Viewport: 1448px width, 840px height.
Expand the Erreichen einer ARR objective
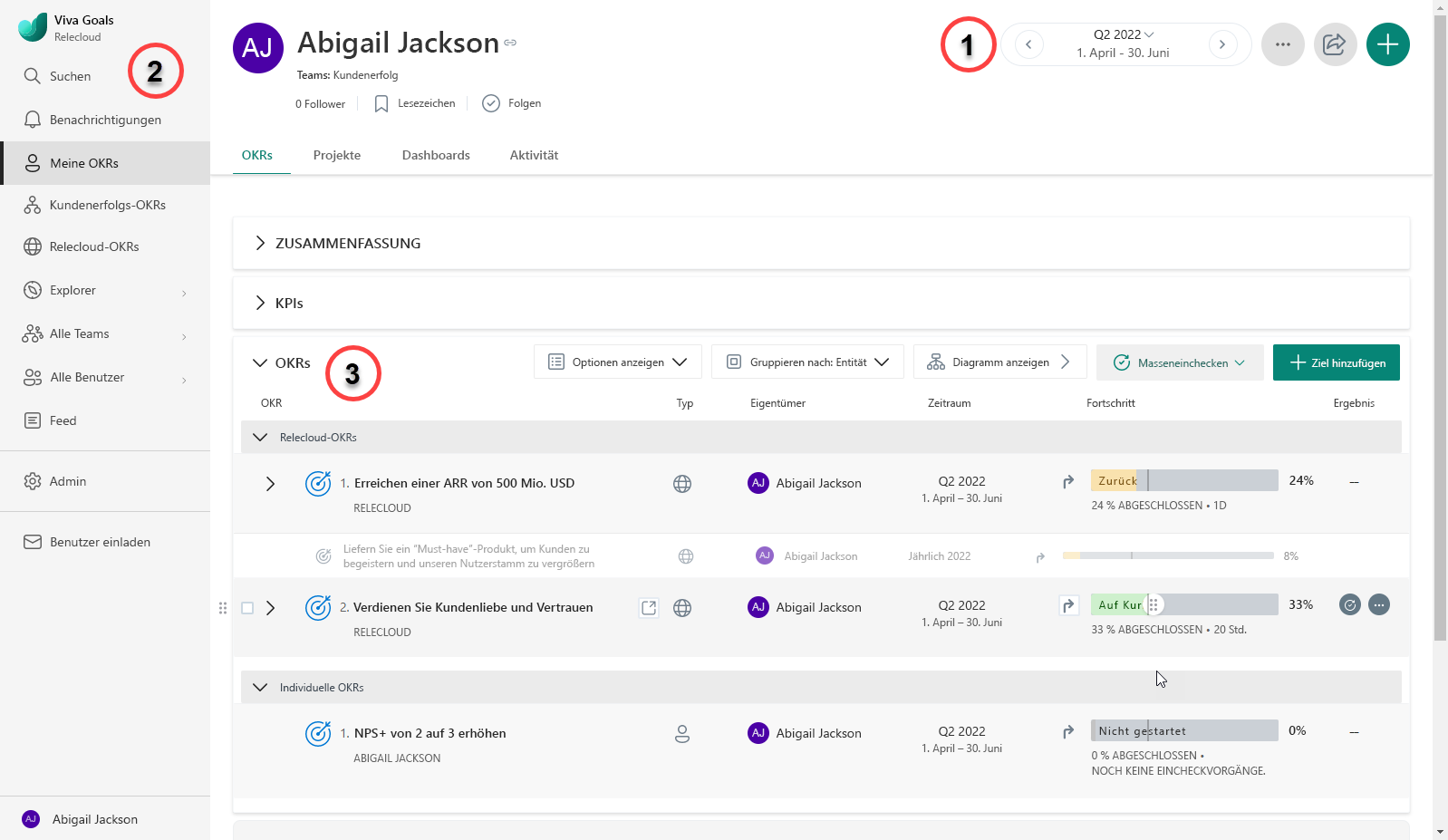tap(270, 484)
